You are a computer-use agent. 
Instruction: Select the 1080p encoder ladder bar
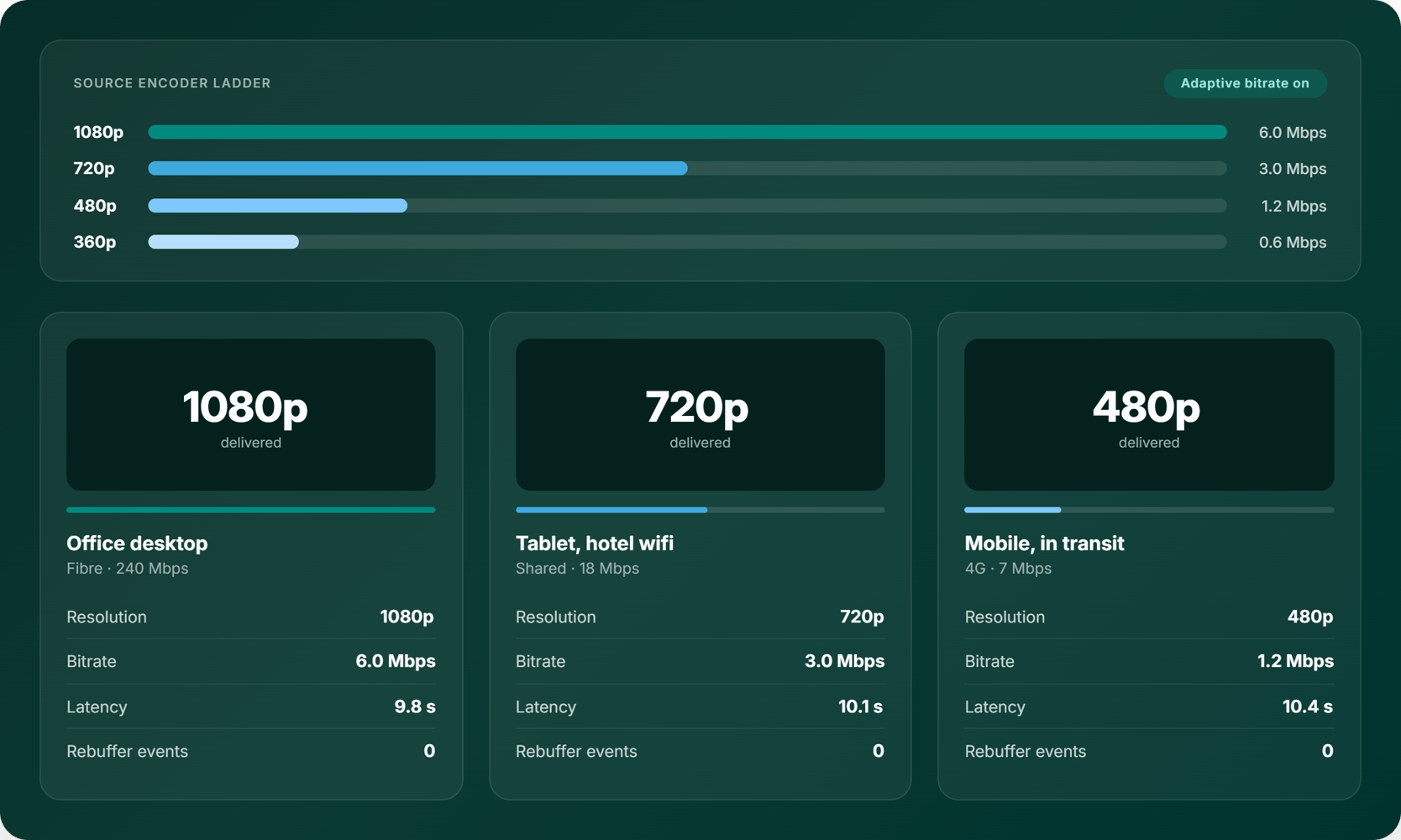687,132
